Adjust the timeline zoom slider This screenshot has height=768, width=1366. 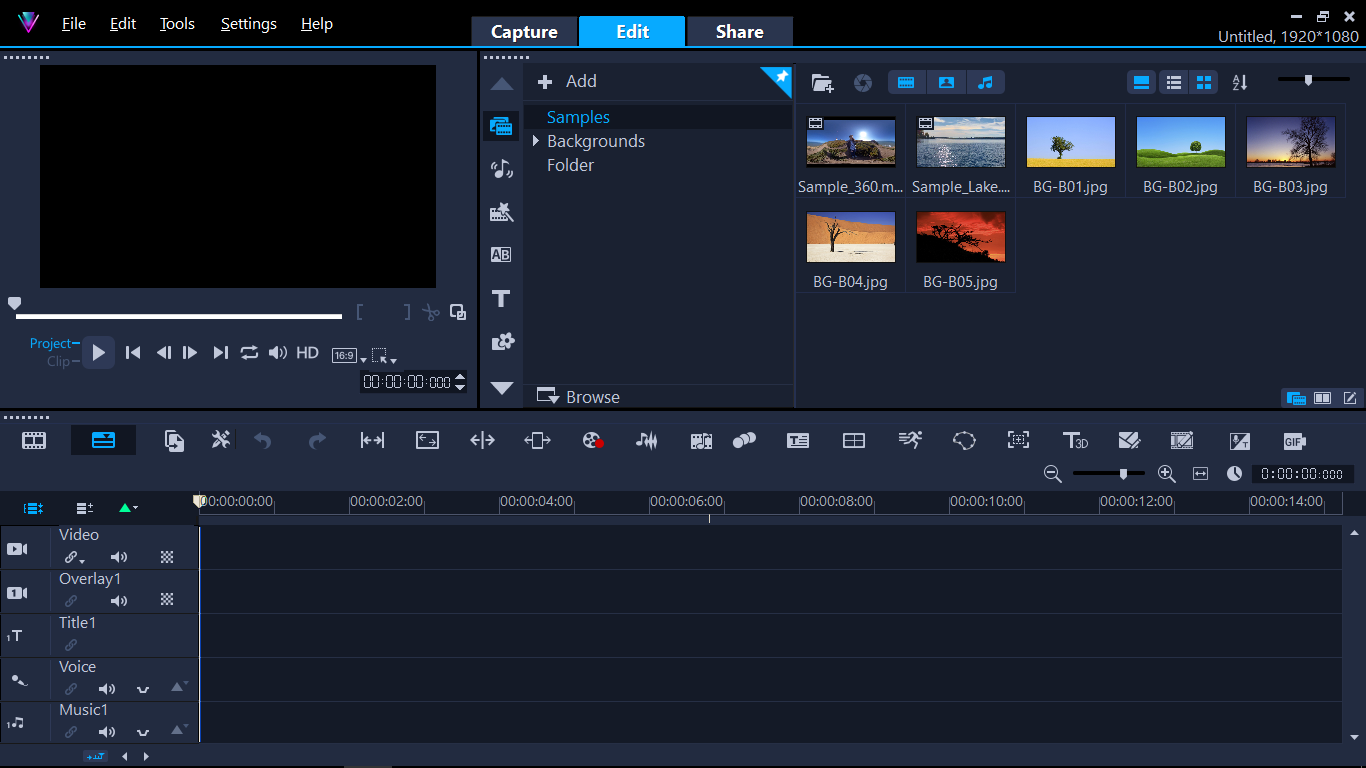(x=1123, y=474)
